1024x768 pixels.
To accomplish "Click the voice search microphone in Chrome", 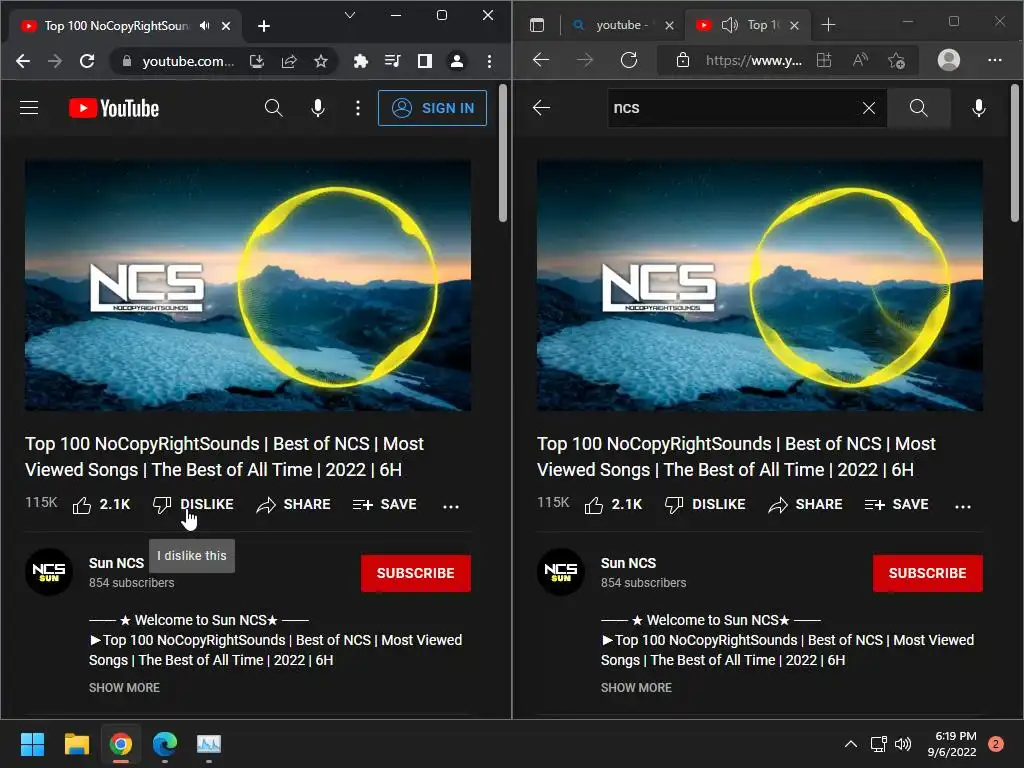I will pyautogui.click(x=318, y=108).
